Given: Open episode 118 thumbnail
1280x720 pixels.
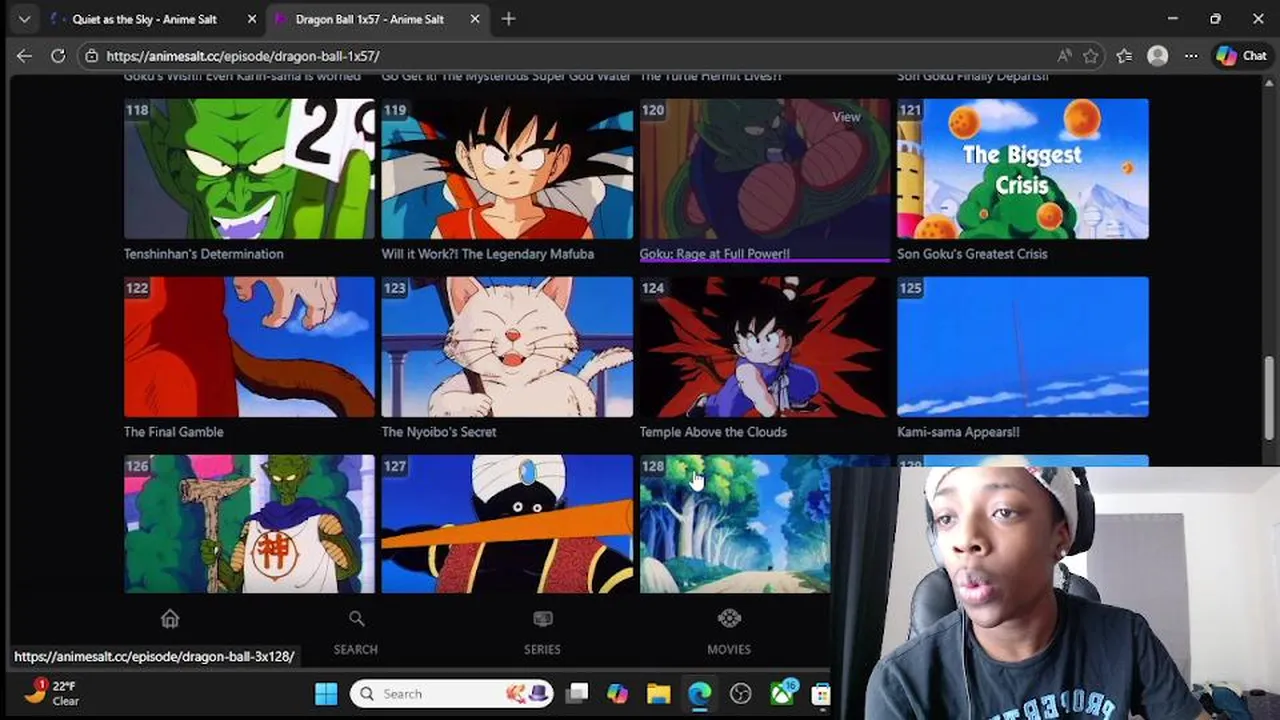Looking at the screenshot, I should 249,168.
